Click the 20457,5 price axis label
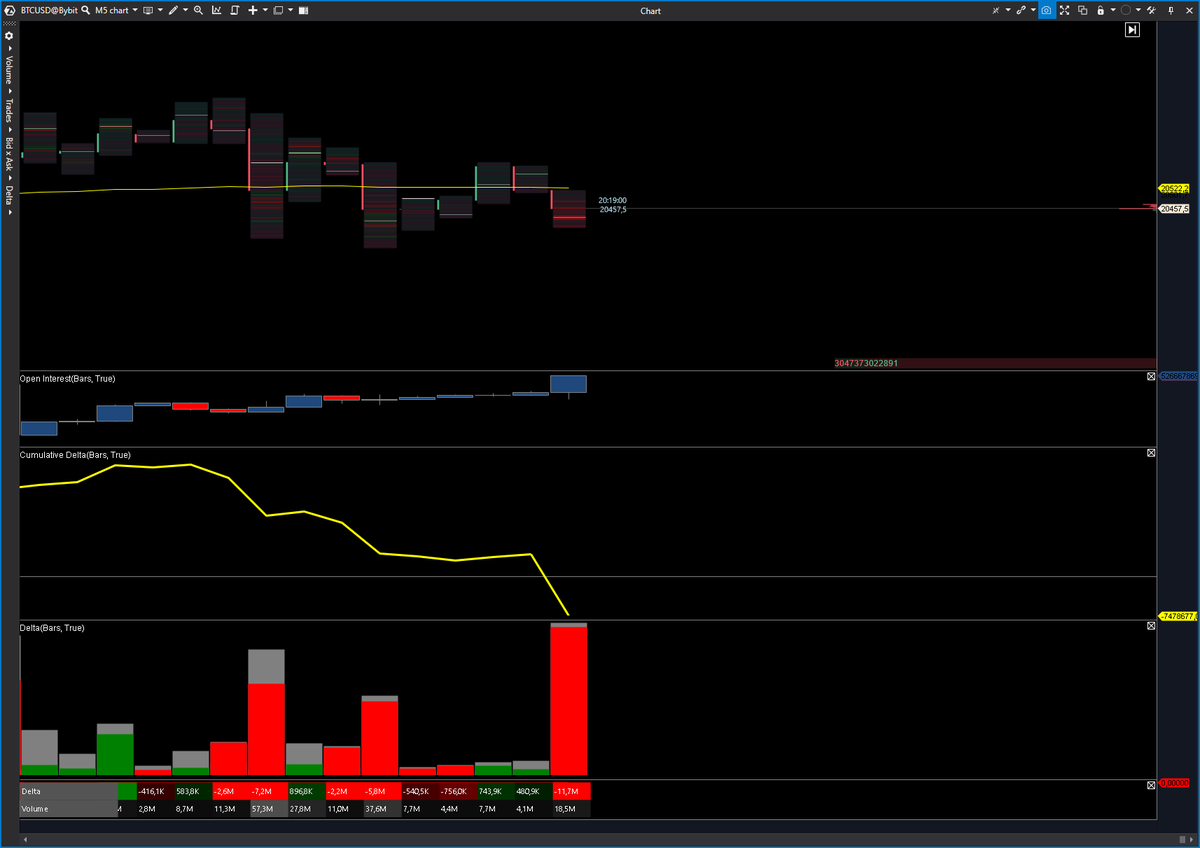Viewport: 1200px width, 848px height. coord(1174,208)
